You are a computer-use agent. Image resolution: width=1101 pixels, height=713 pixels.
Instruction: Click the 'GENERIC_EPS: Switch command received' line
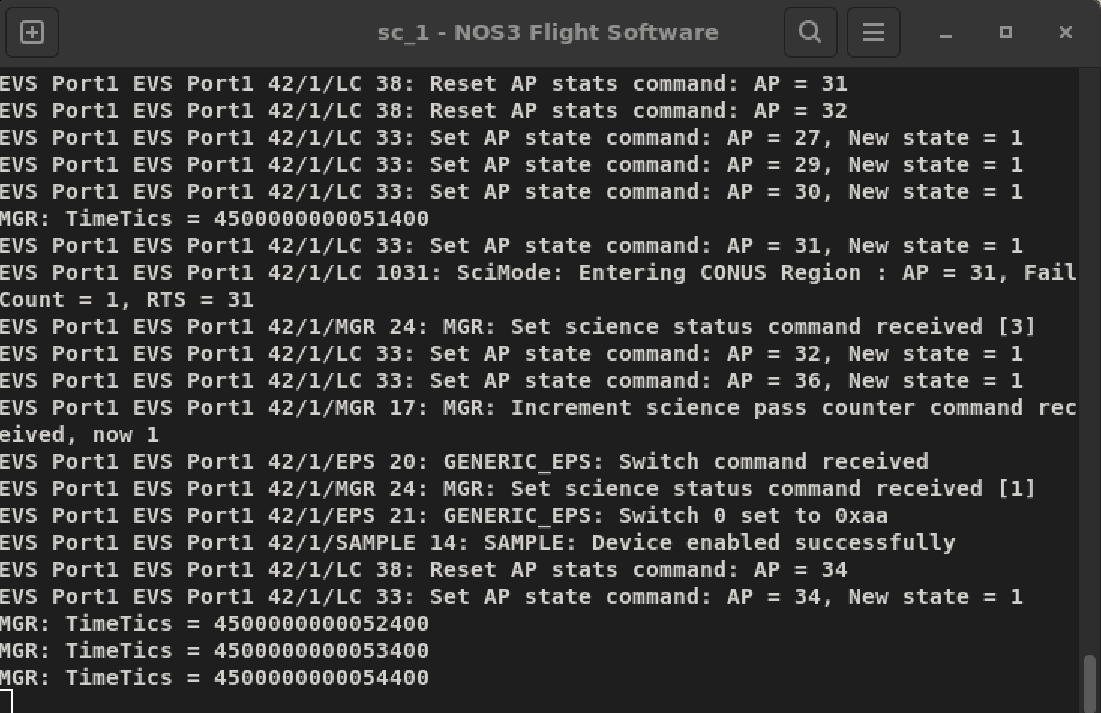[x=464, y=462]
